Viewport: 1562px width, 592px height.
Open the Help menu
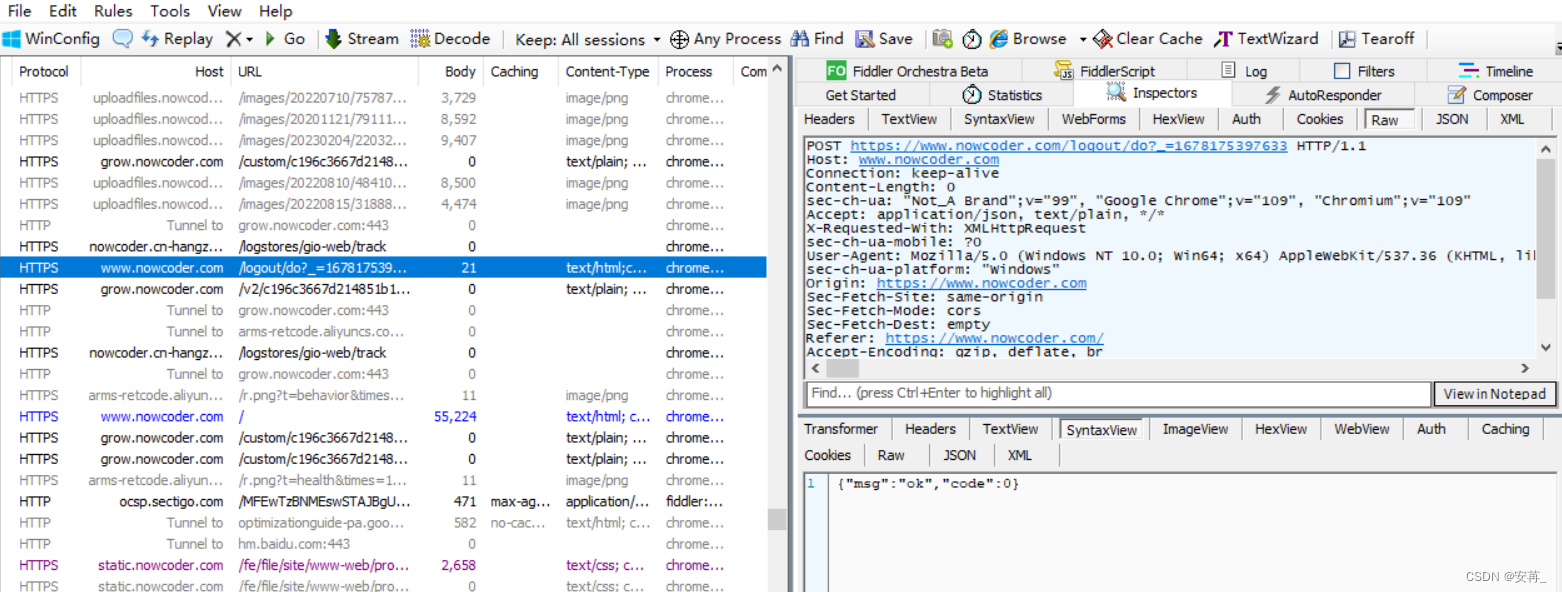tap(275, 11)
